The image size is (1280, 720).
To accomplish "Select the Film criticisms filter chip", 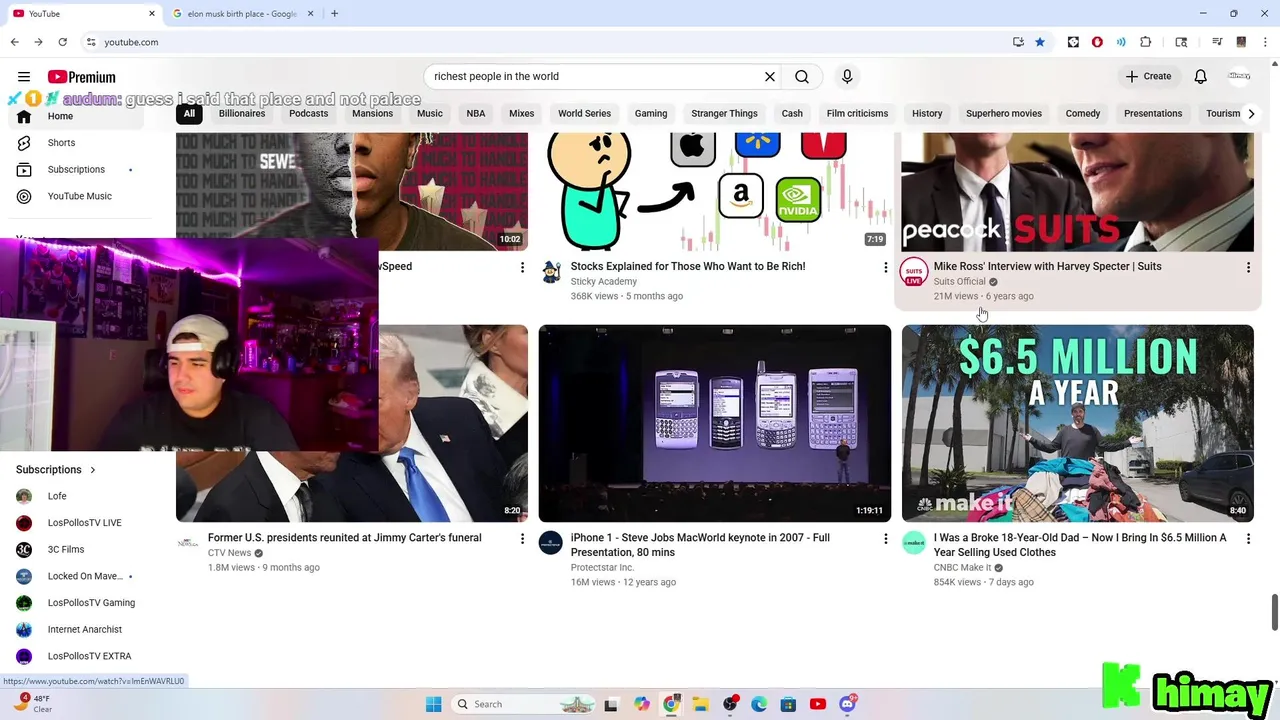I will tap(857, 113).
